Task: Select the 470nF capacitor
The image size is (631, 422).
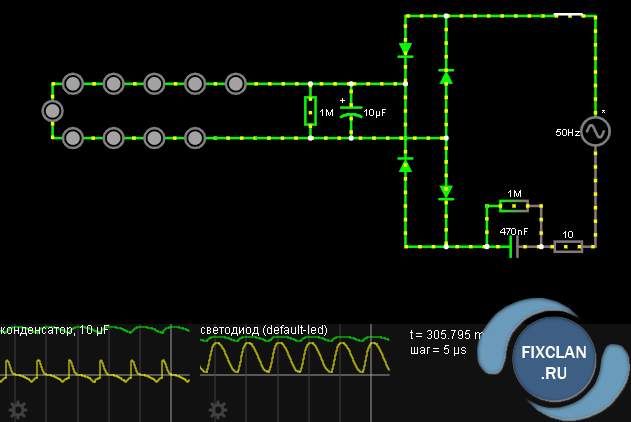Action: (x=515, y=246)
